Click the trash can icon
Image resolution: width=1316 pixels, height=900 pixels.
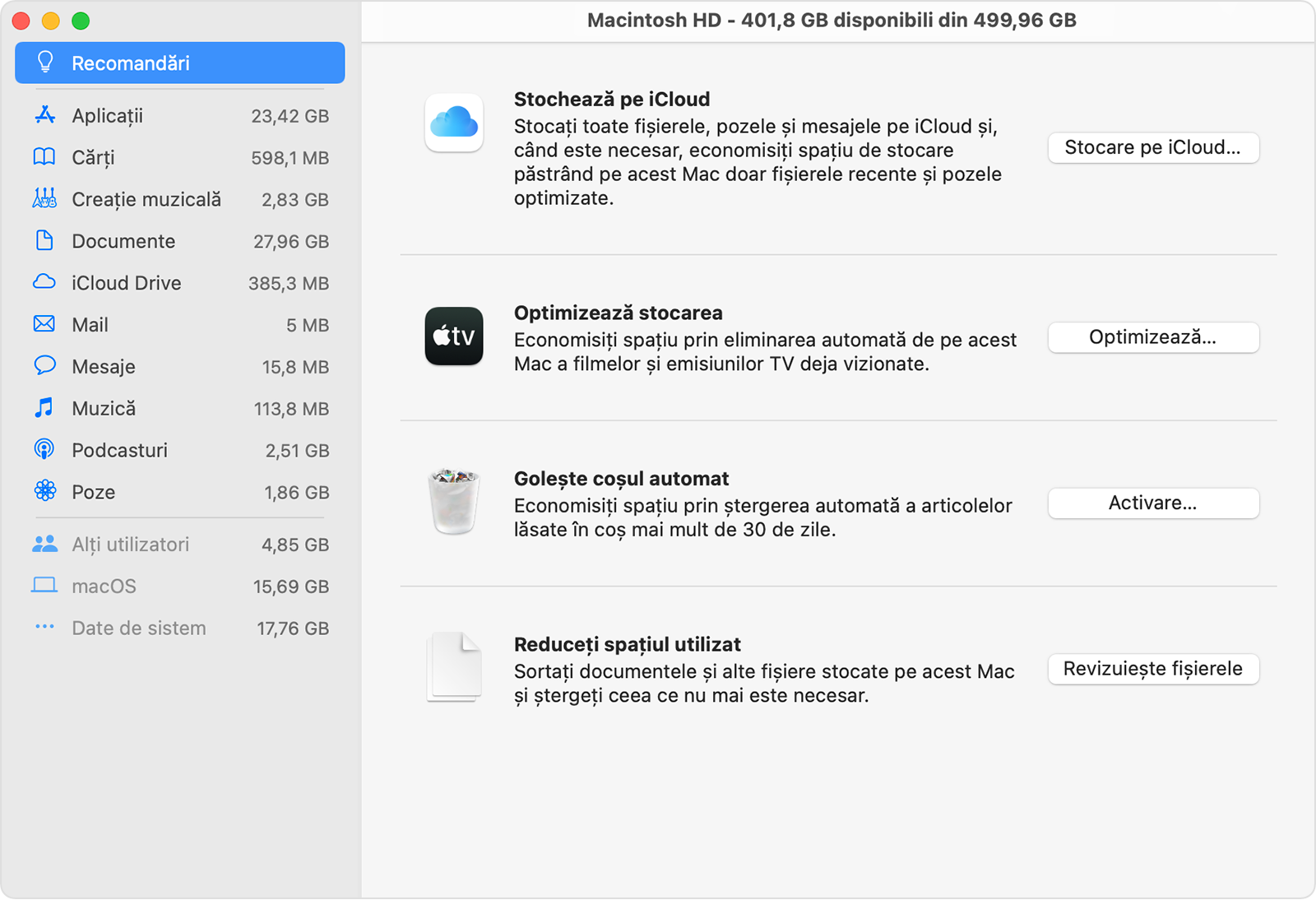click(453, 502)
